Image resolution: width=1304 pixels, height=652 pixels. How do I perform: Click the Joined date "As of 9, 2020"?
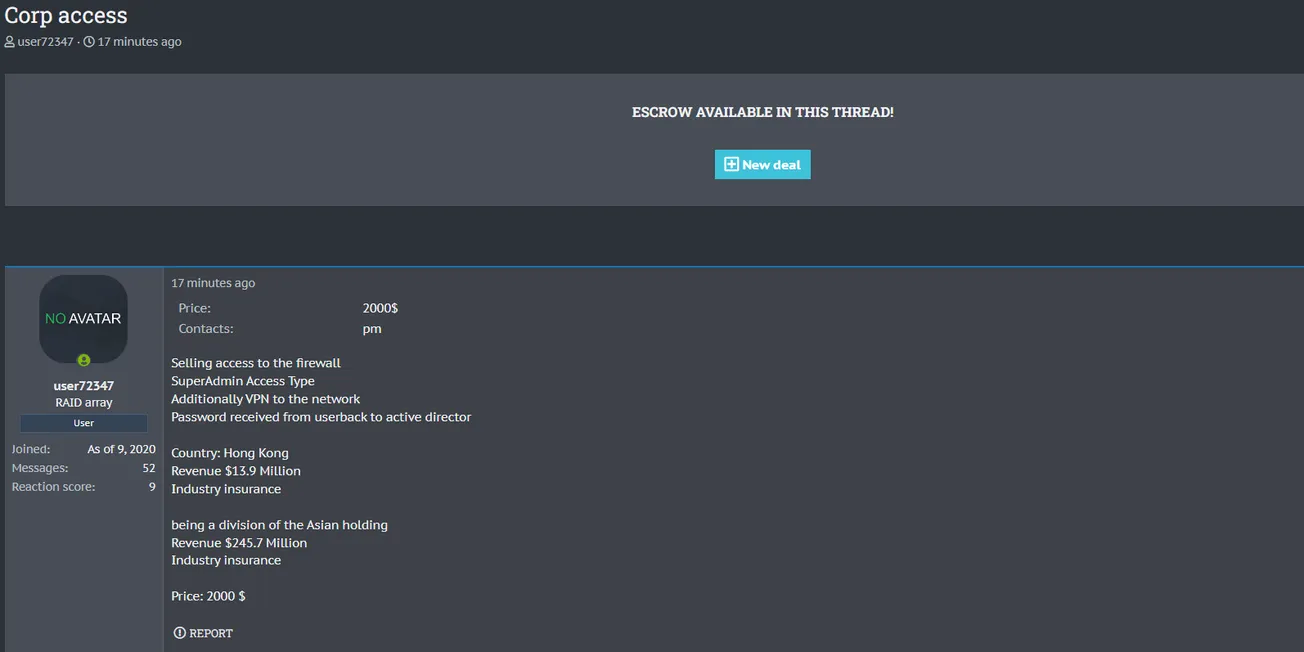click(x=121, y=449)
